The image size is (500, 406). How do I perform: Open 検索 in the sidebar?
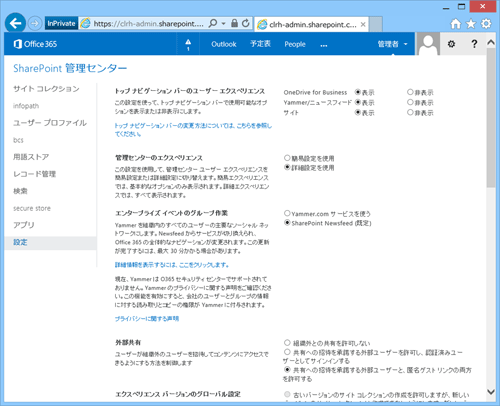(20, 191)
